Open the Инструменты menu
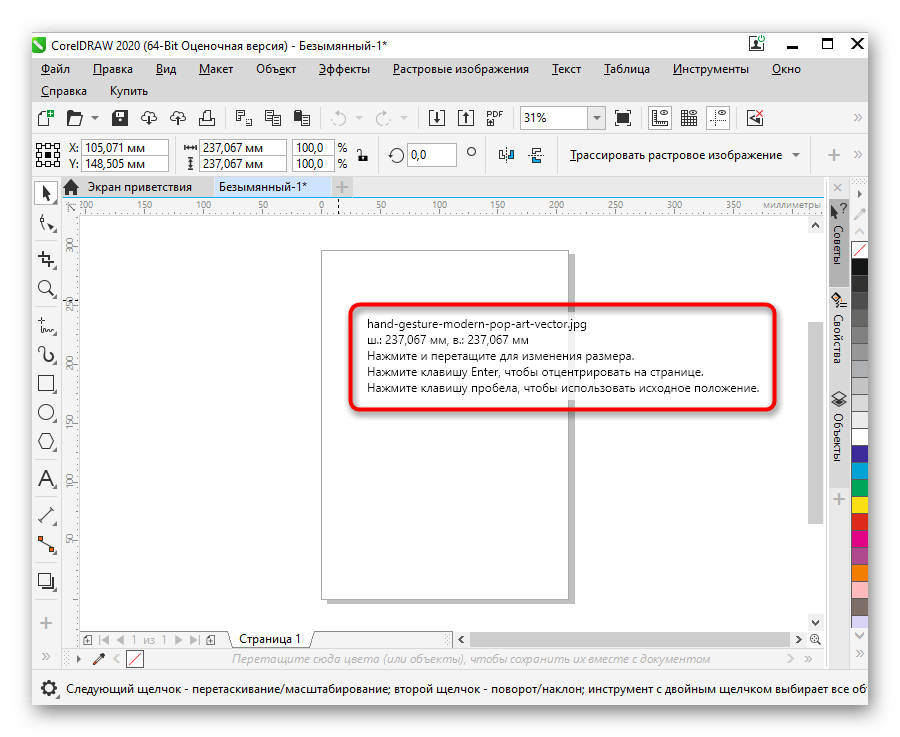Viewport: 900px width, 737px height. pyautogui.click(x=711, y=69)
